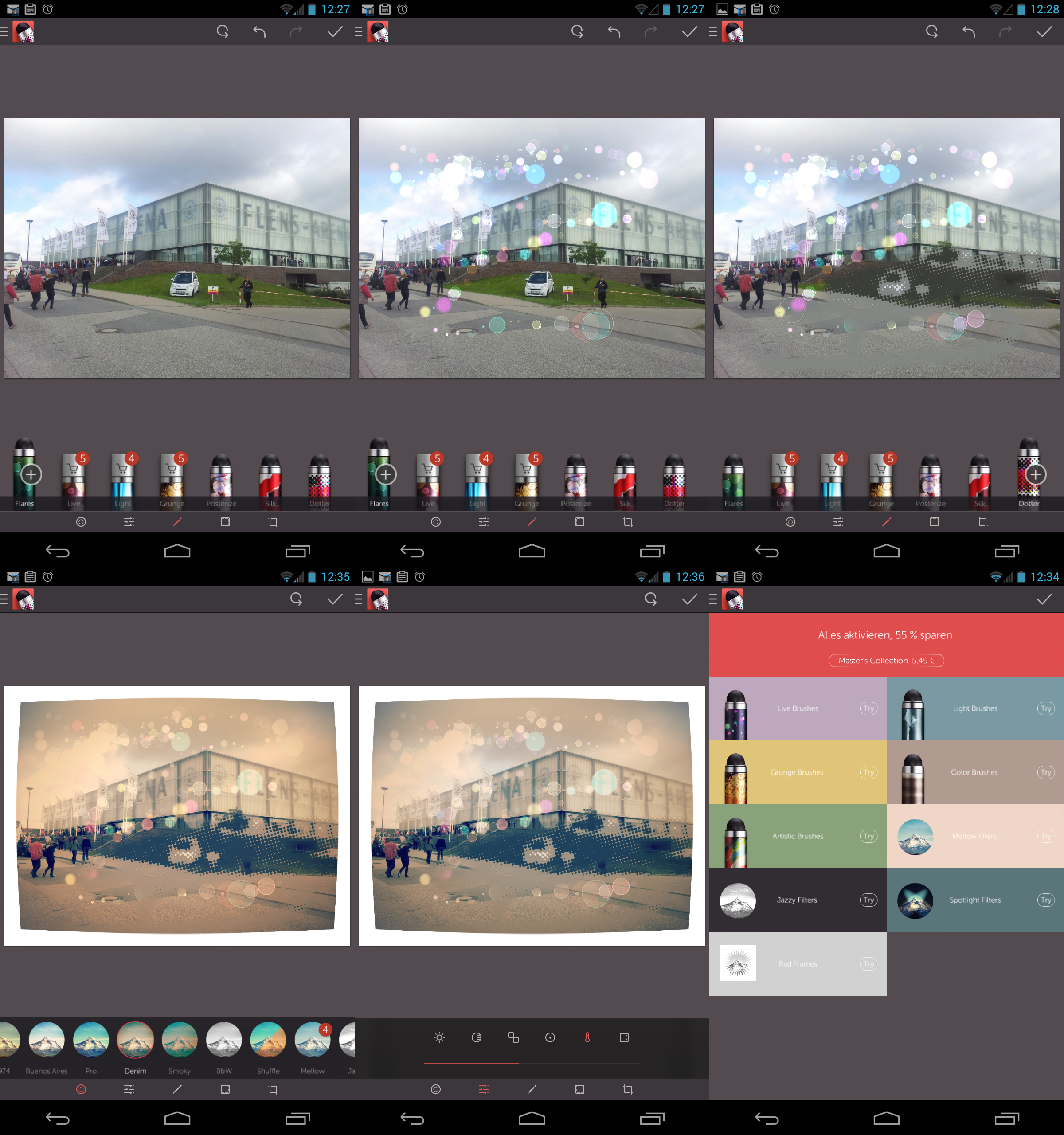1064x1135 pixels.
Task: Open hamburger menu in the 12:28 screen
Action: point(713,31)
